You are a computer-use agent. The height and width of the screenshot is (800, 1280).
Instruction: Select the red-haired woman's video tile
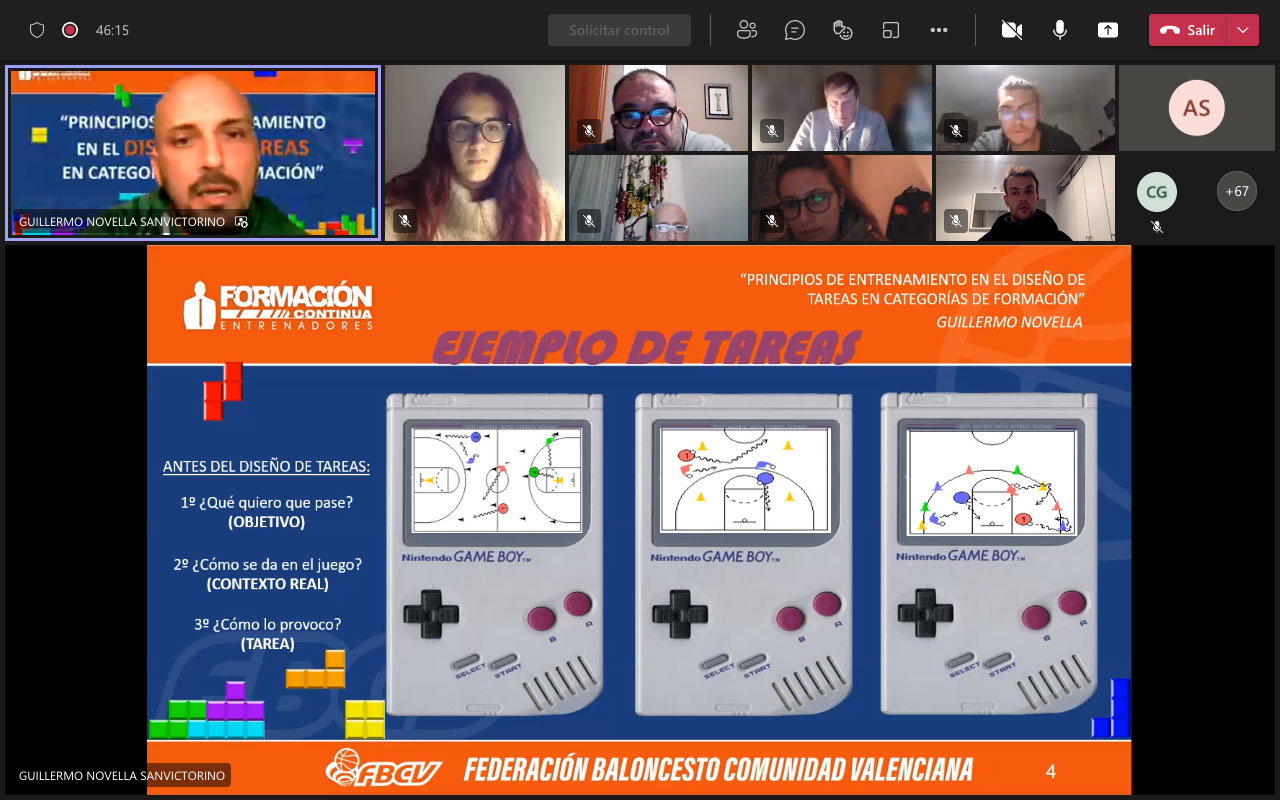point(474,153)
